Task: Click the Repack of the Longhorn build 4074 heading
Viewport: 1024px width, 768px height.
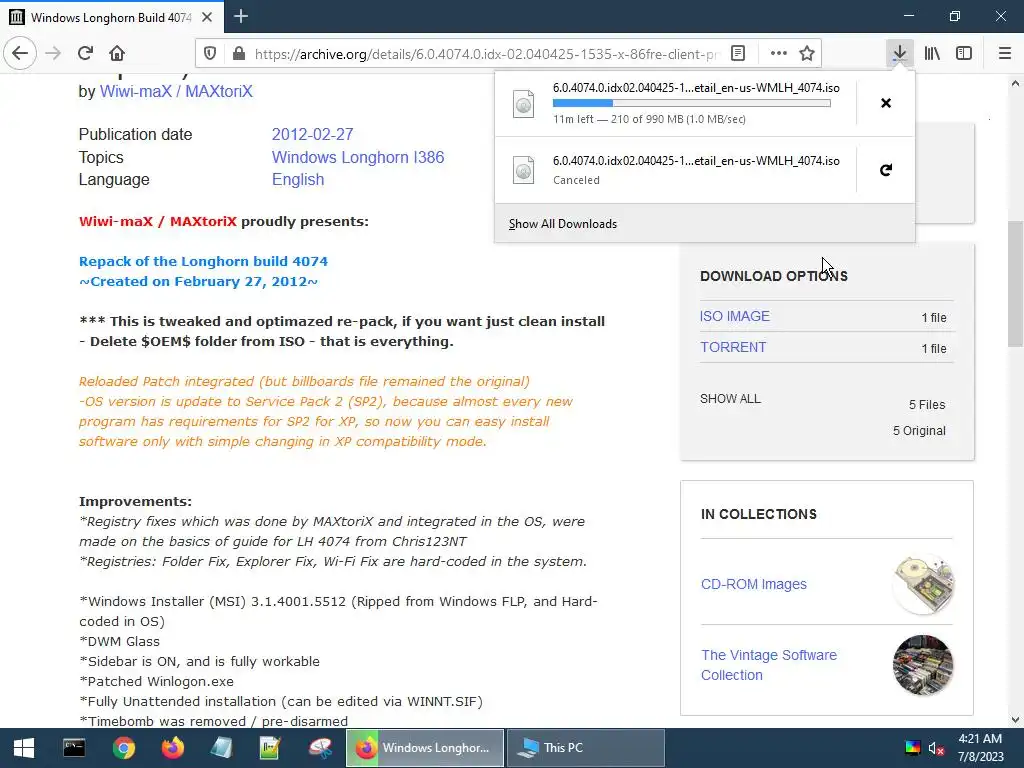Action: pyautogui.click(x=203, y=261)
